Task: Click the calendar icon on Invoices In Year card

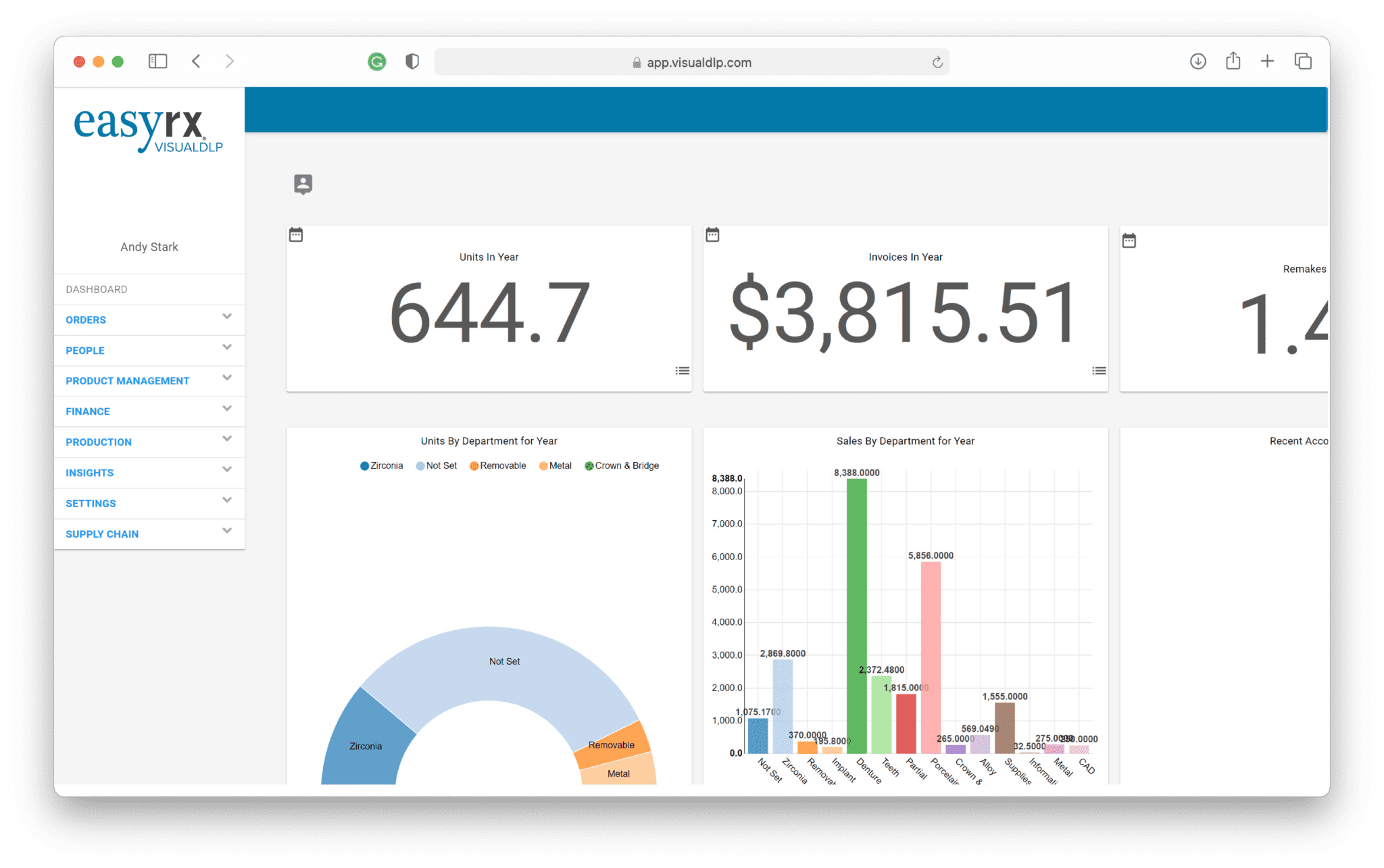Action: (712, 235)
